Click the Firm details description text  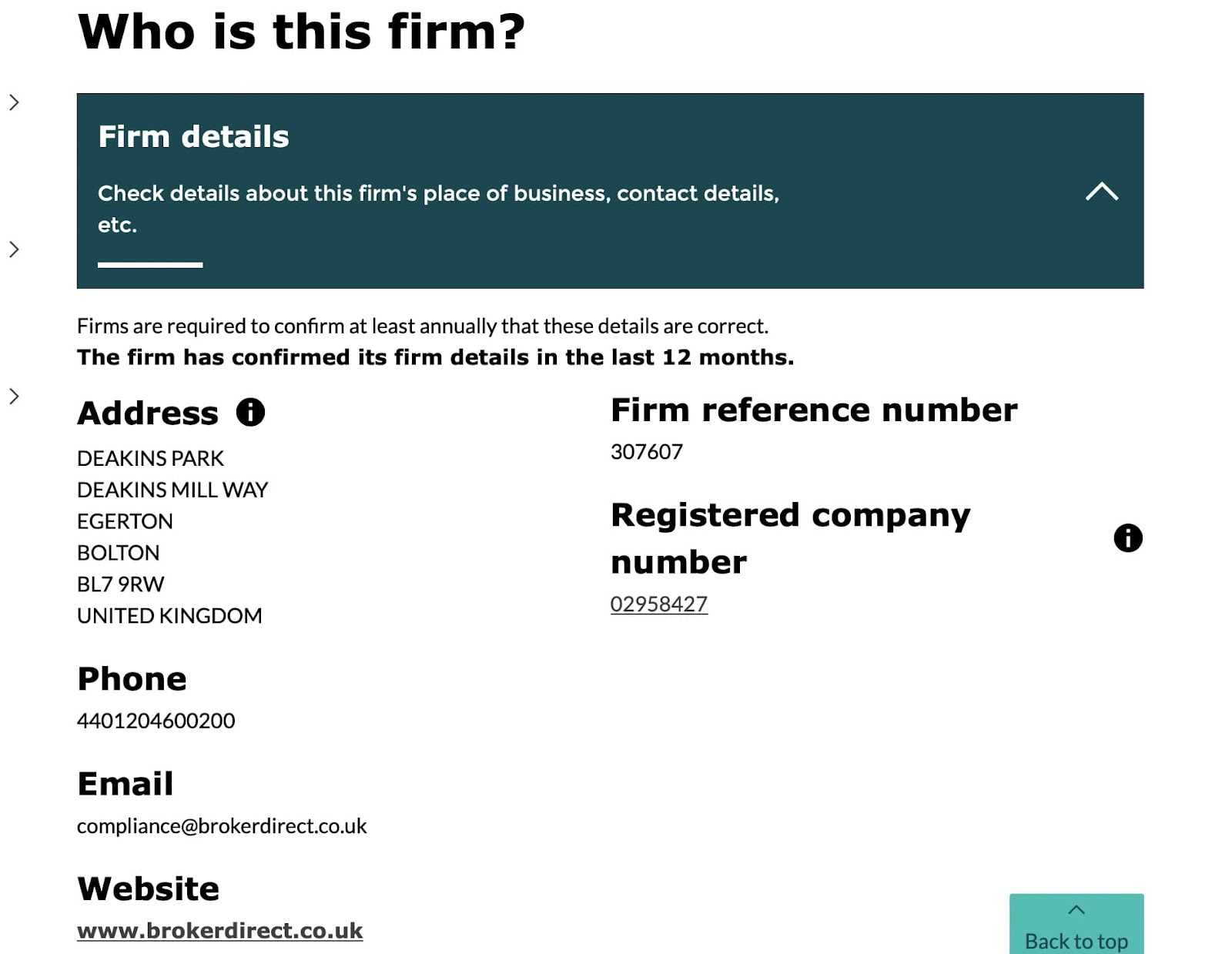[x=439, y=209]
